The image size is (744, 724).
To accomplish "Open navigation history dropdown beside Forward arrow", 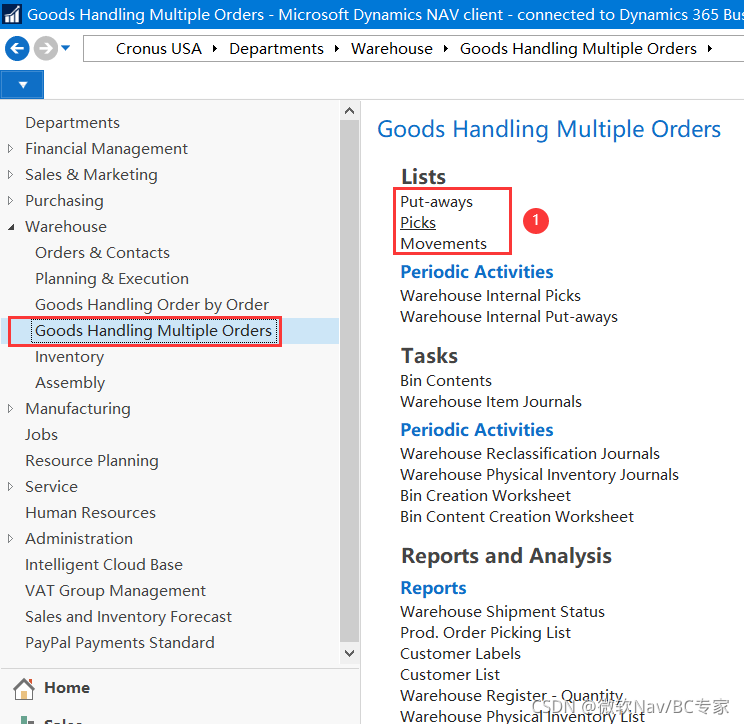I will (66, 47).
